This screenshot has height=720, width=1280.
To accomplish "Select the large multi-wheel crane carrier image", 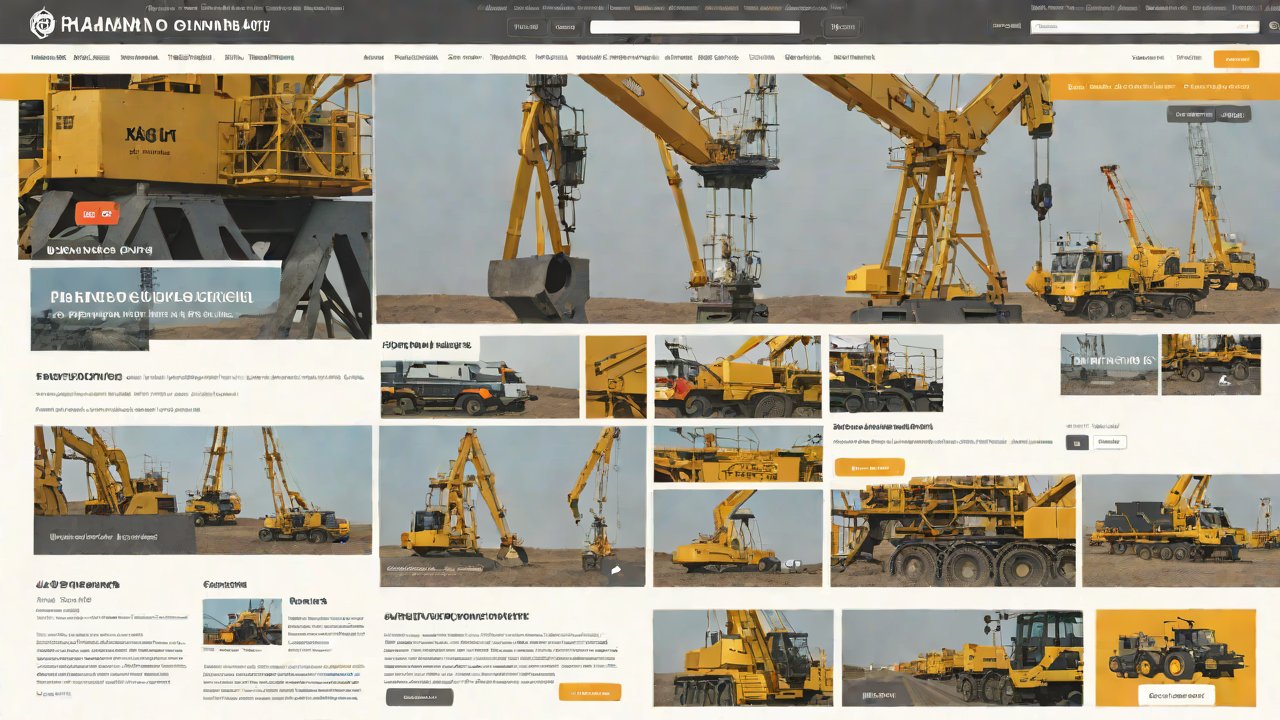I will (x=953, y=530).
